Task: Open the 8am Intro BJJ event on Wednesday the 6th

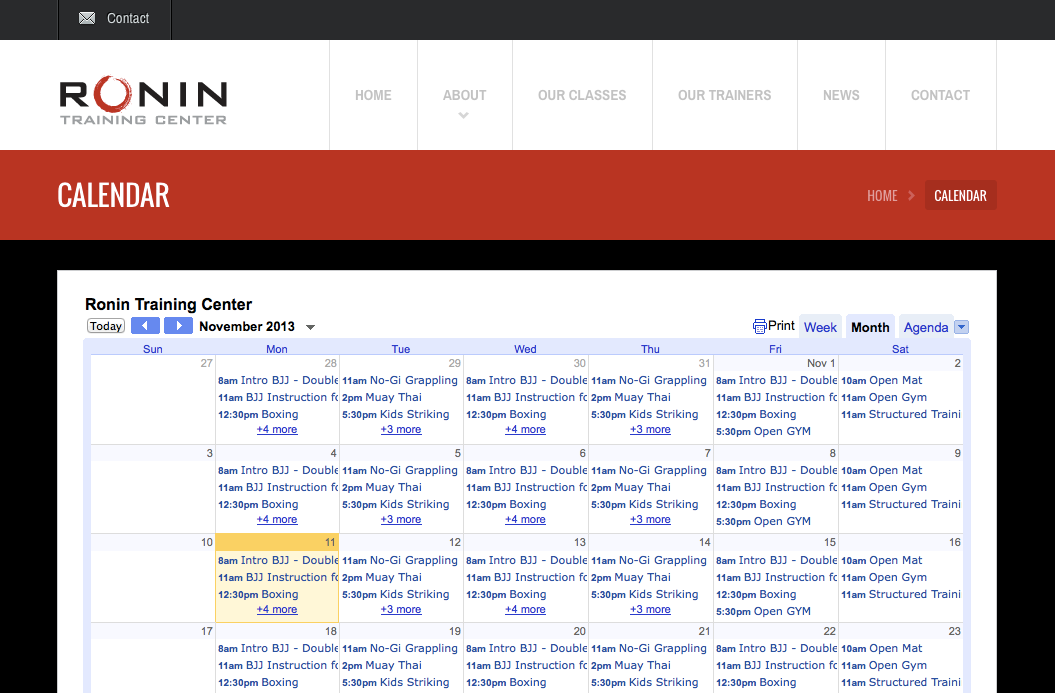Action: [526, 470]
